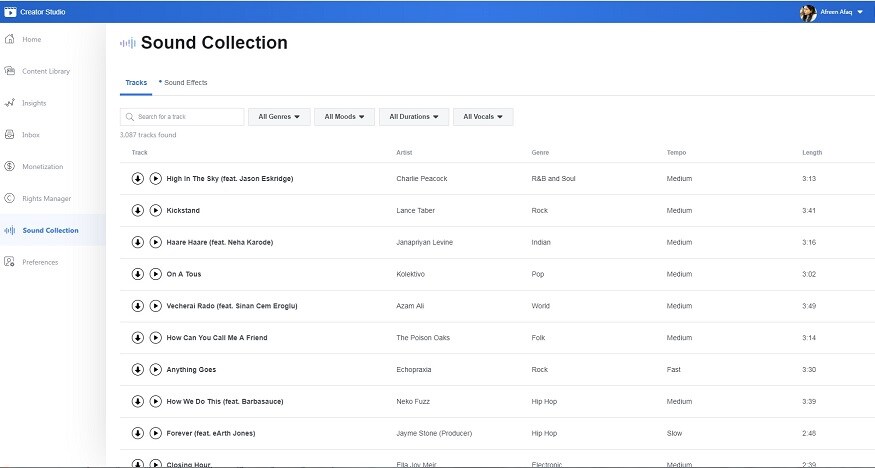Play High In The Sky track
The image size is (875, 468).
tap(155, 178)
